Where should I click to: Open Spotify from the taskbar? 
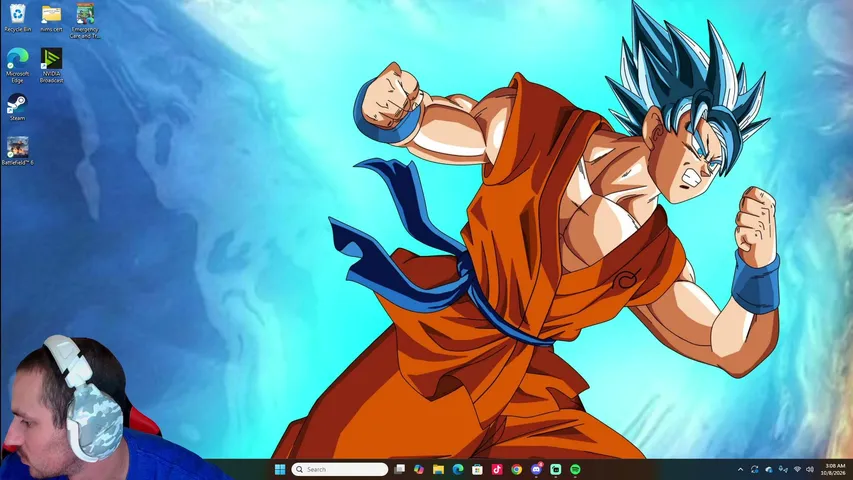575,469
